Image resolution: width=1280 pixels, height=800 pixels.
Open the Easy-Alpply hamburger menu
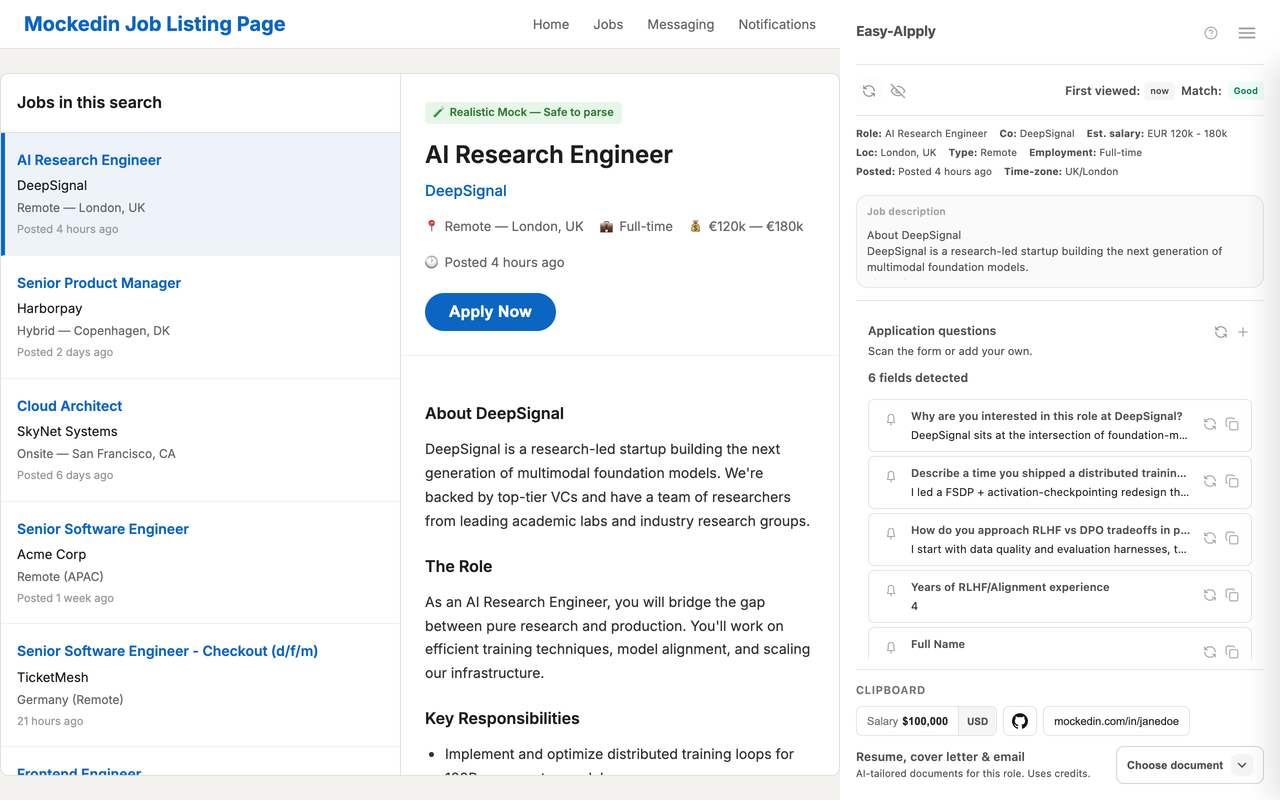point(1247,33)
